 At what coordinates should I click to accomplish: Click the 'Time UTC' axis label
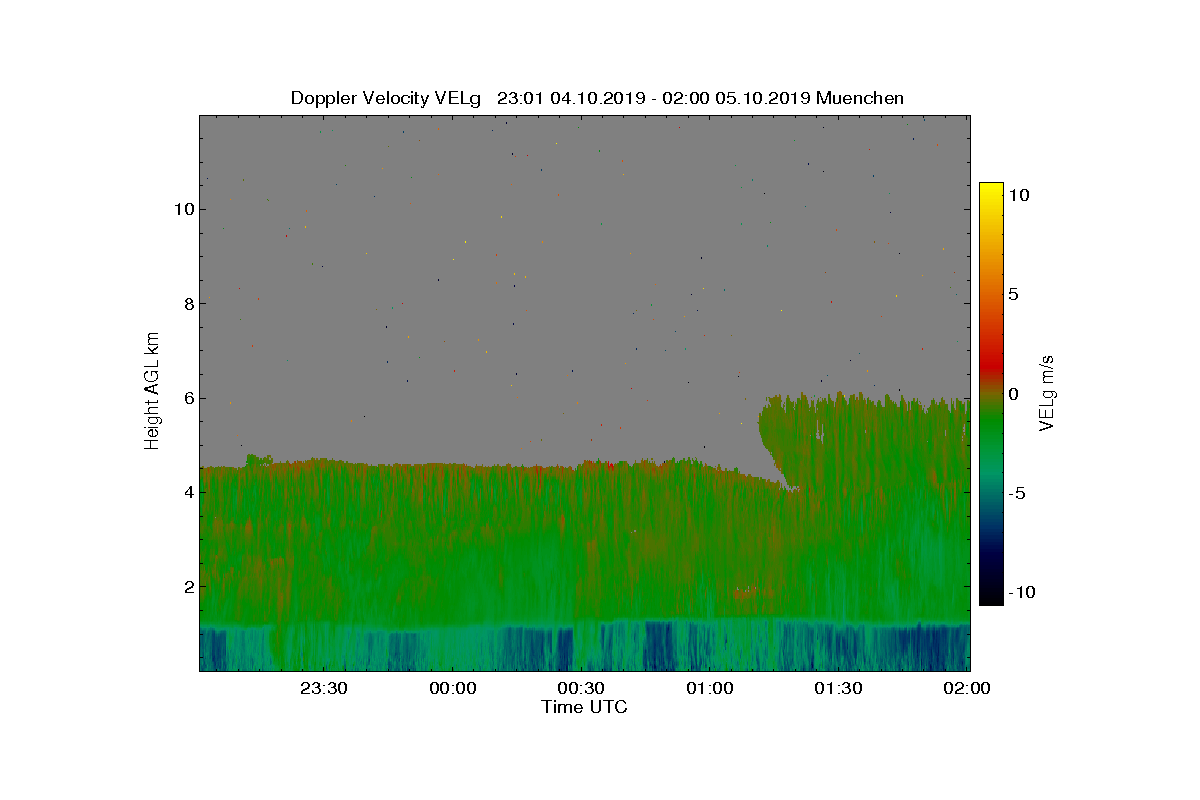point(584,707)
